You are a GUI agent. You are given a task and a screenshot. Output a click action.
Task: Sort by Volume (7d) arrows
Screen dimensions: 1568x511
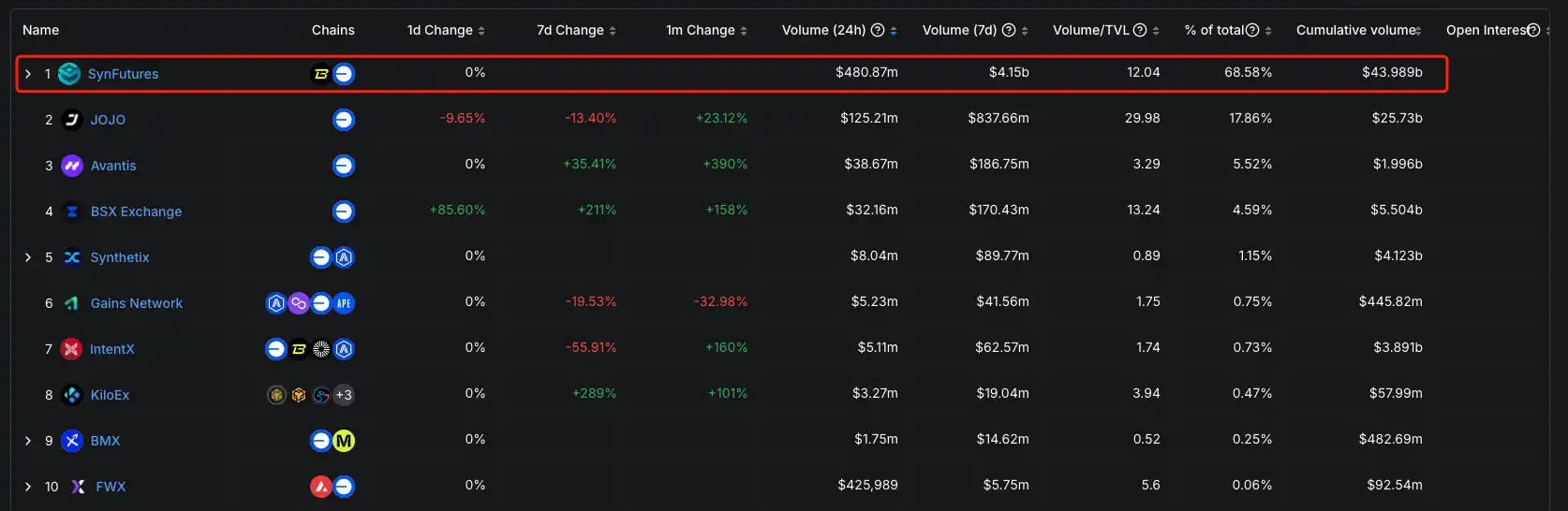1025,31
